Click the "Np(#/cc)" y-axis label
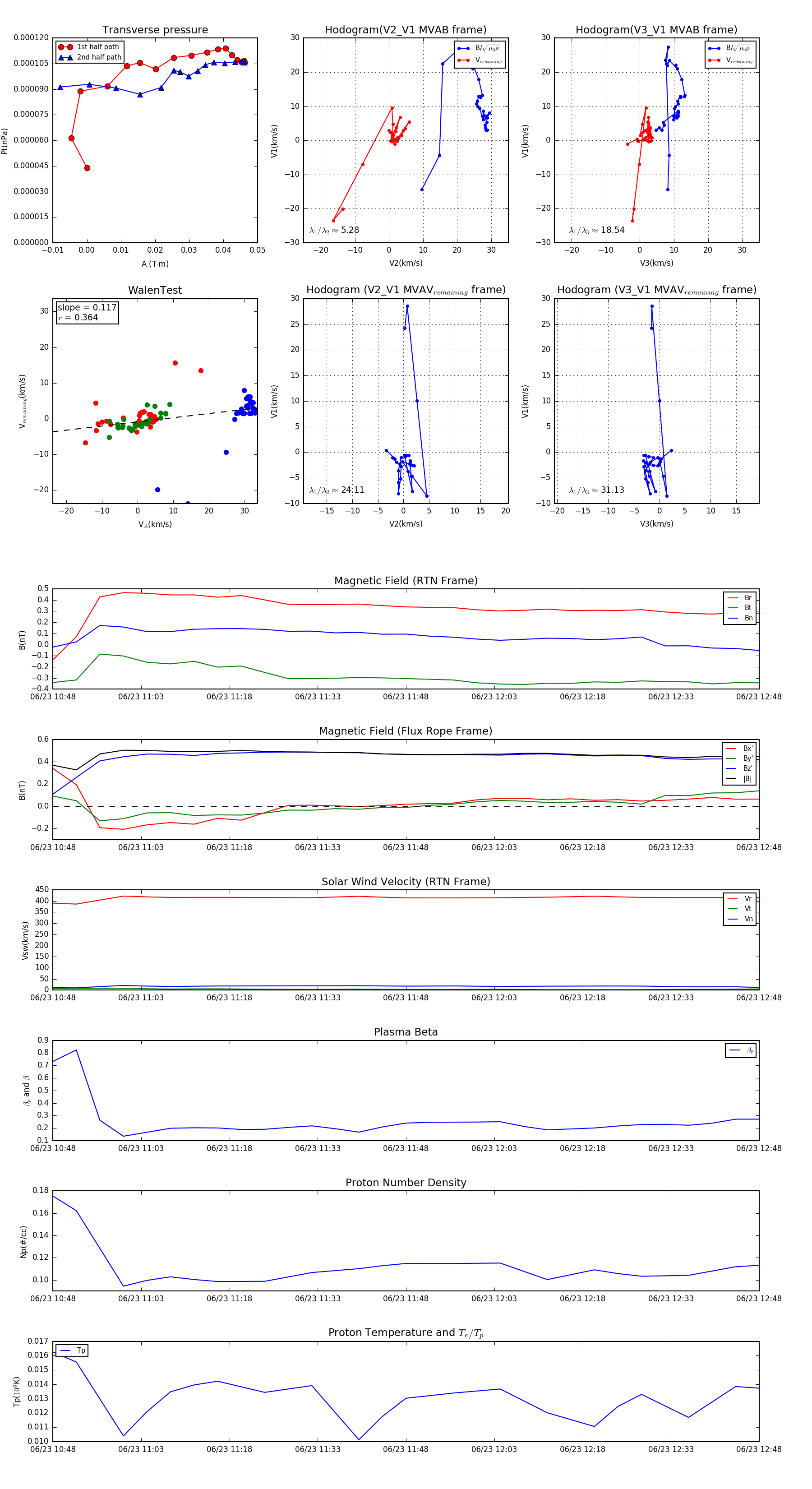The image size is (812, 1489). point(24,1242)
